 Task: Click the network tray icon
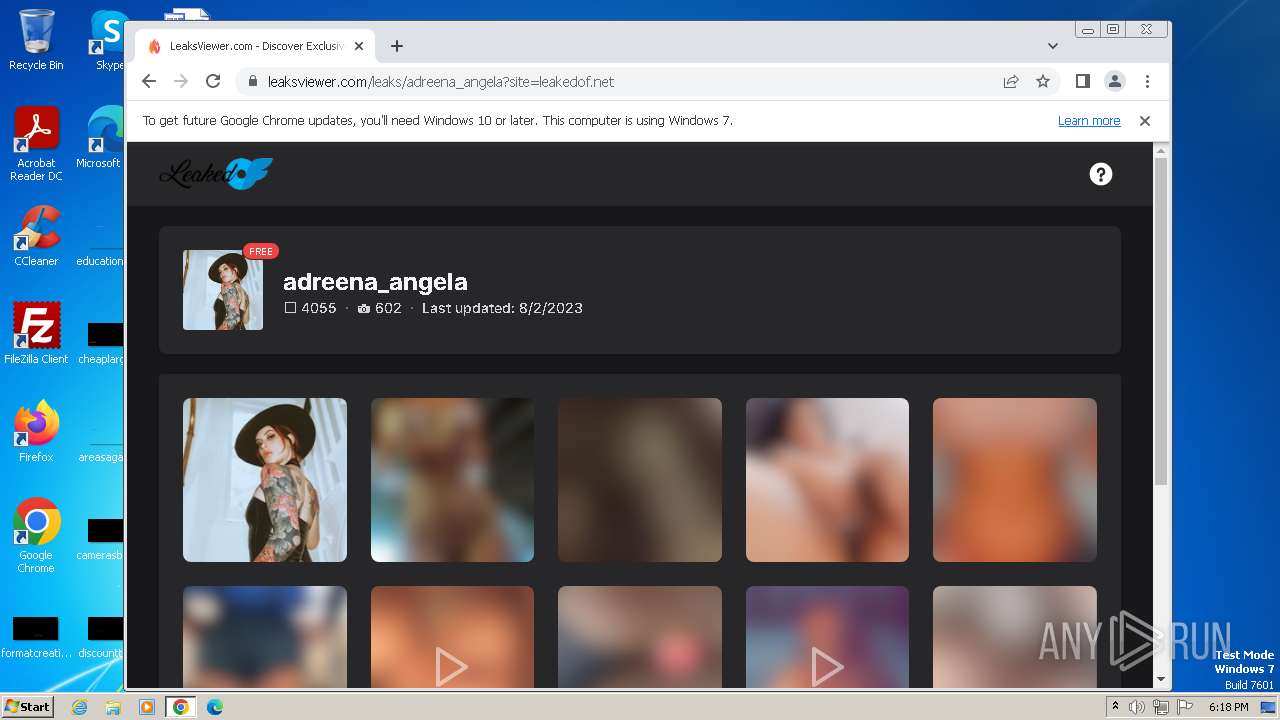click(1161, 707)
